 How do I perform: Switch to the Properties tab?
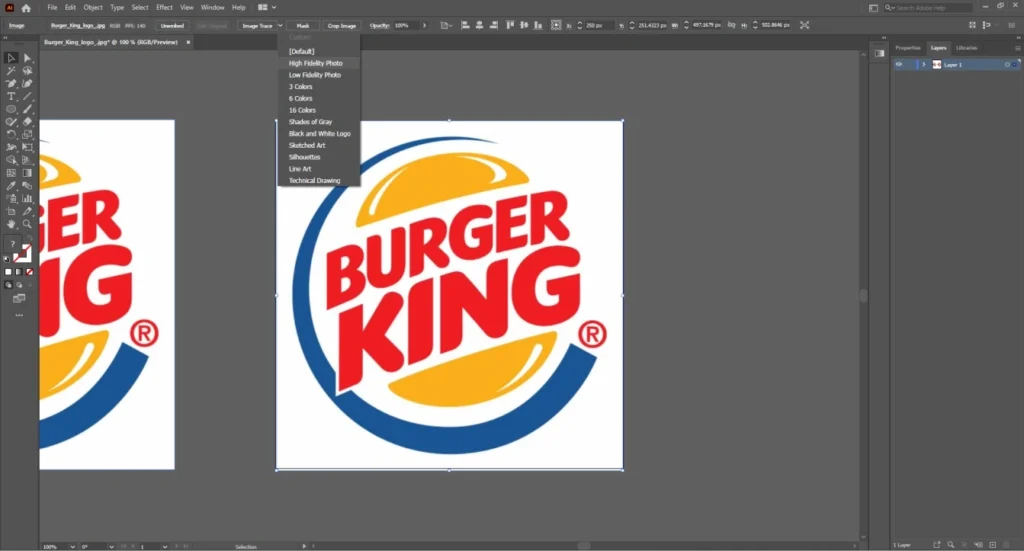908,48
